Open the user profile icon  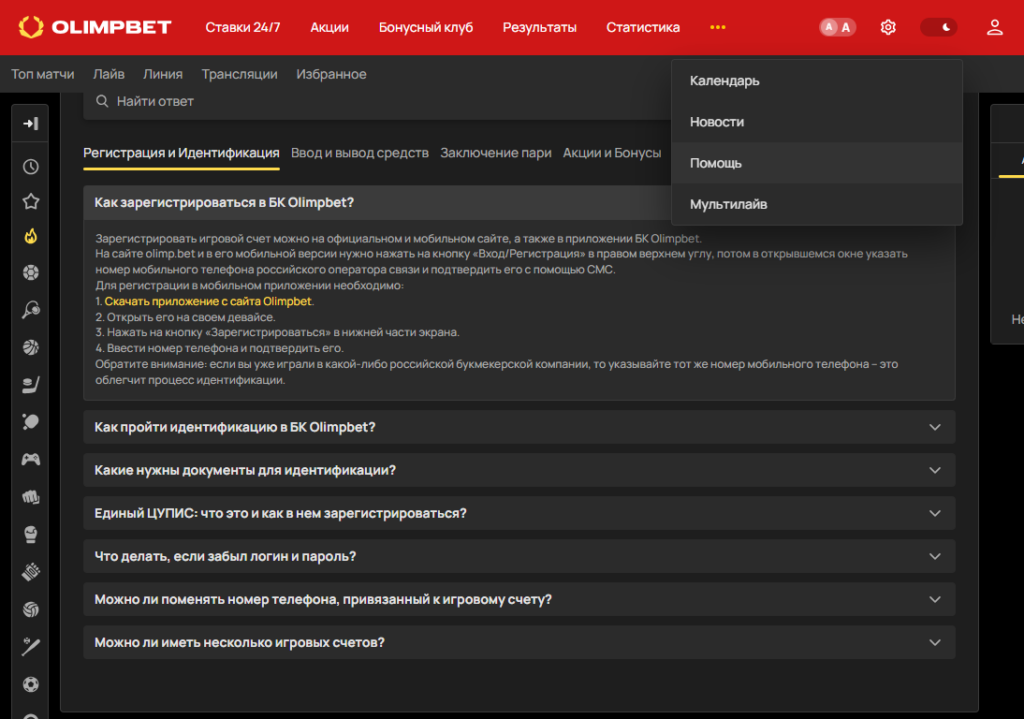(994, 27)
